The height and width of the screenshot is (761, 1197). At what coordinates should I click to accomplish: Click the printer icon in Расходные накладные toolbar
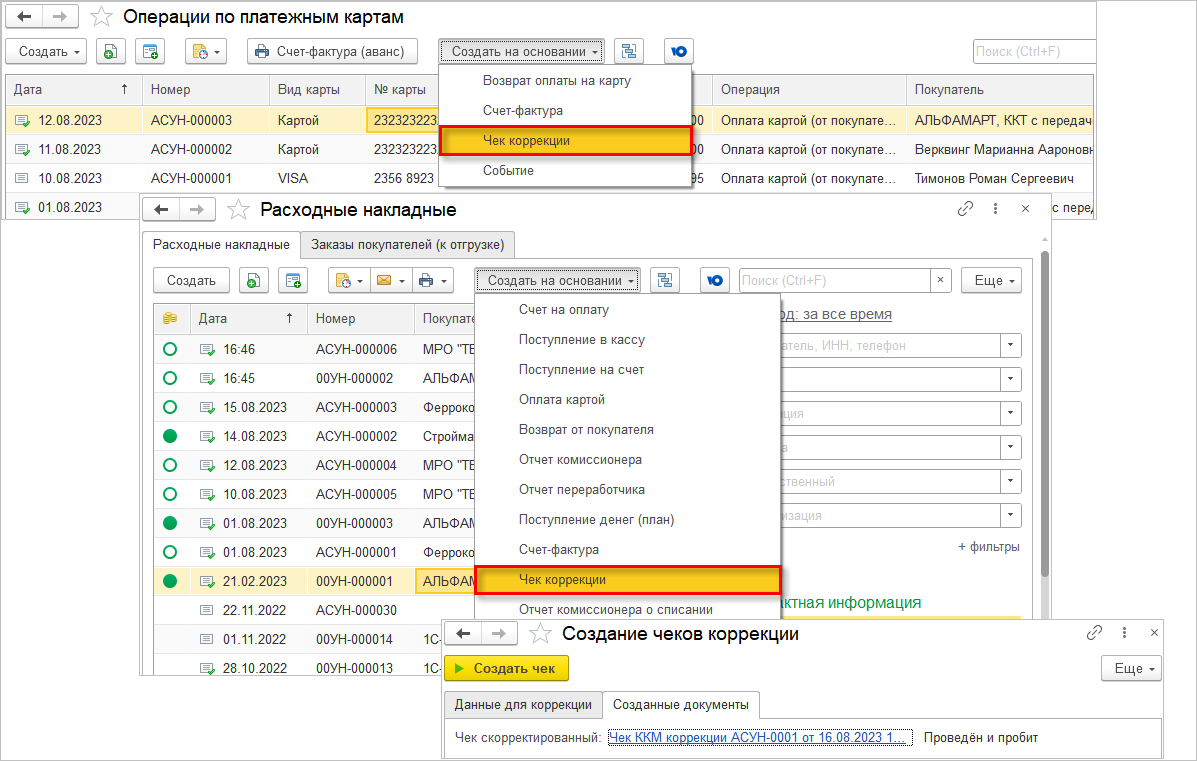[426, 281]
